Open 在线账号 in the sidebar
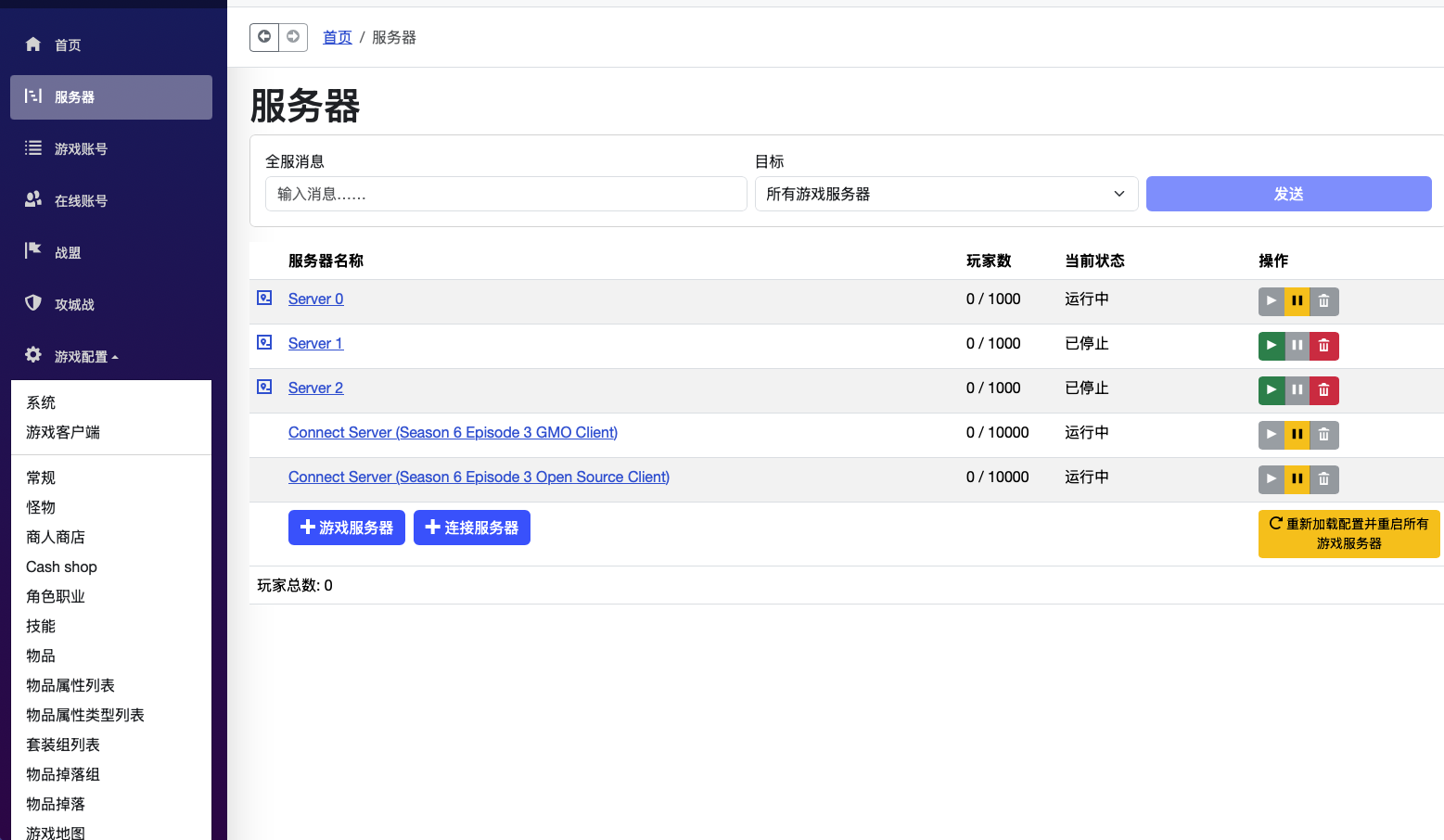Image resolution: width=1444 pixels, height=840 pixels. pos(111,200)
